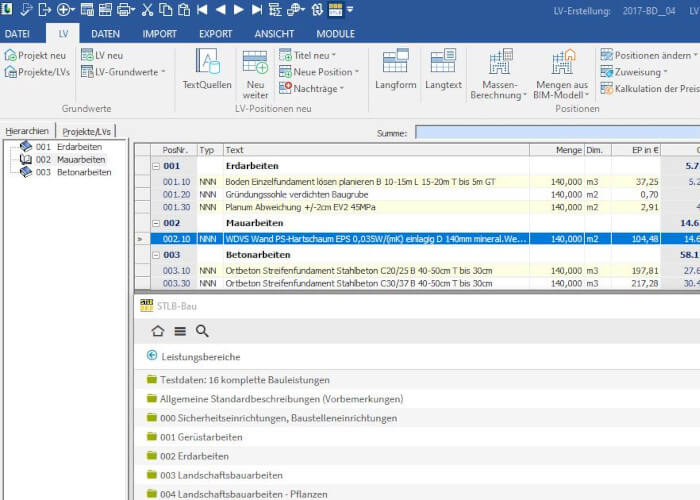Select the Projekte/LVs panel tab
Screen dimensions: 700x500
[x=86, y=132]
